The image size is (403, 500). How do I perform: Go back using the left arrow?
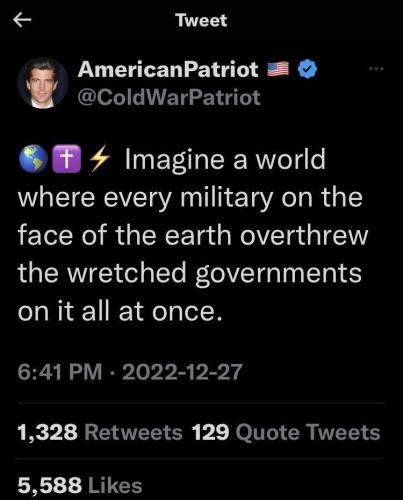click(22, 20)
